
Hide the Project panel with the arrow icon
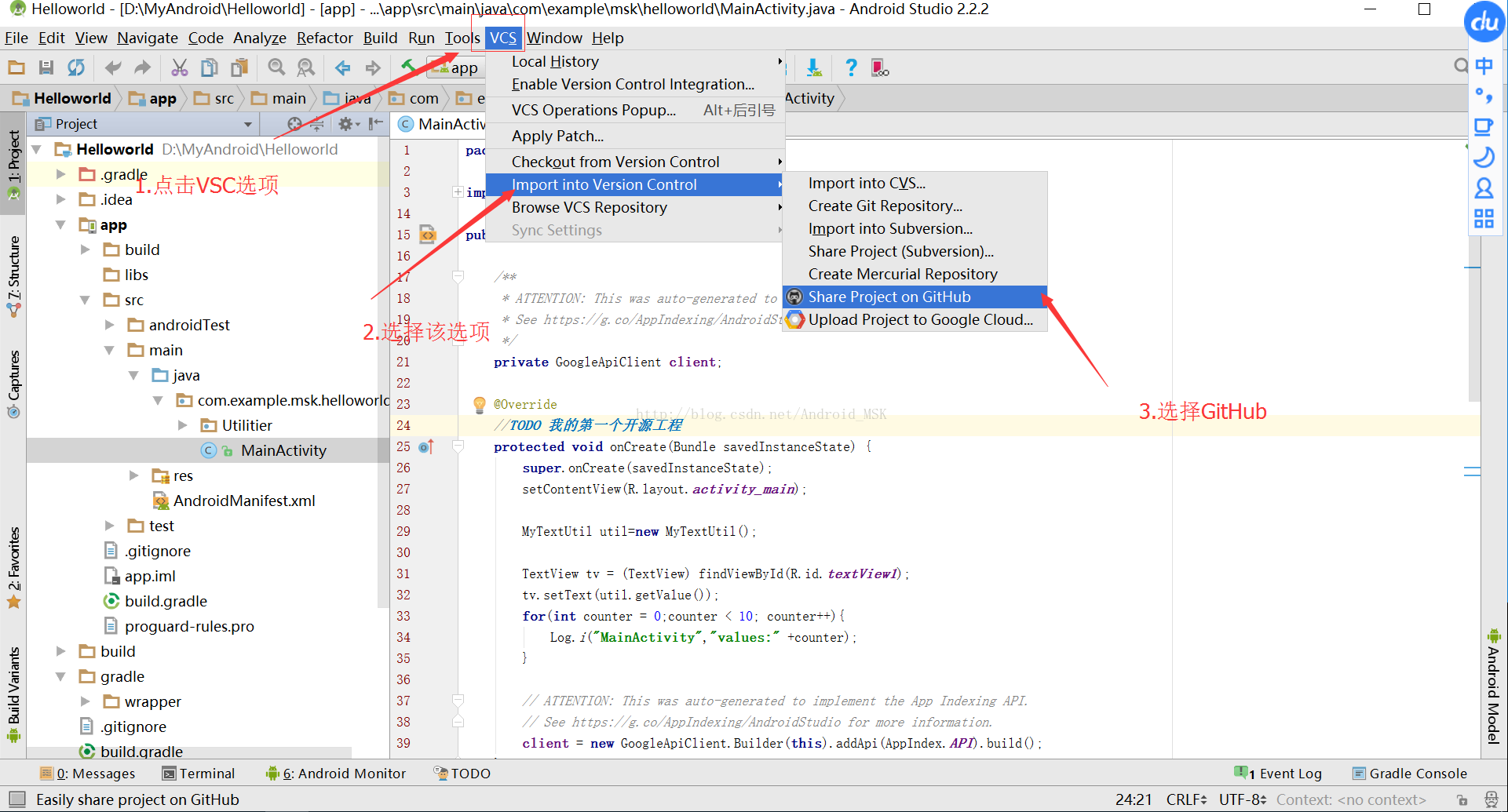pyautogui.click(x=376, y=124)
